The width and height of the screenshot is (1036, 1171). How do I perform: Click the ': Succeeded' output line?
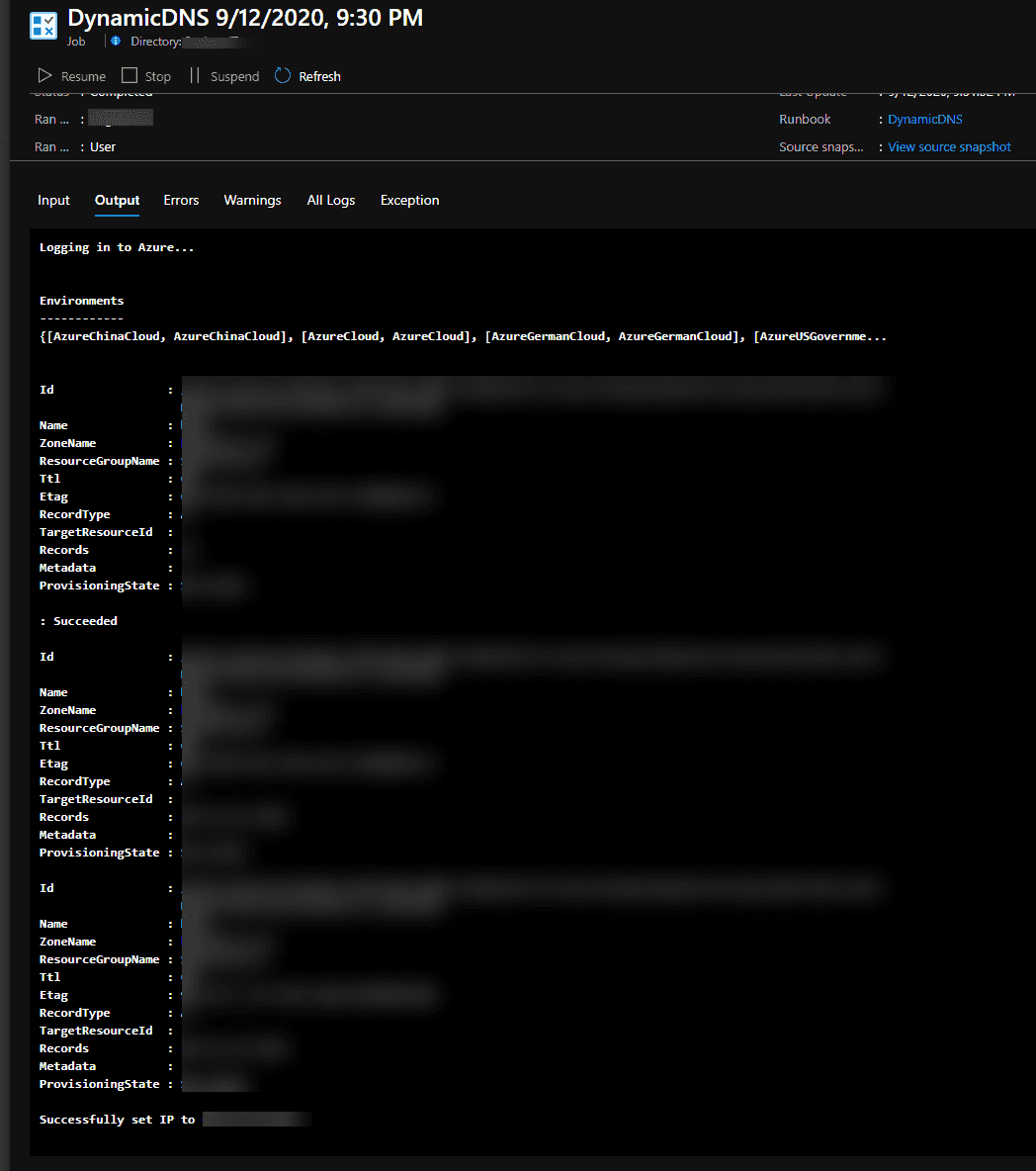click(78, 620)
